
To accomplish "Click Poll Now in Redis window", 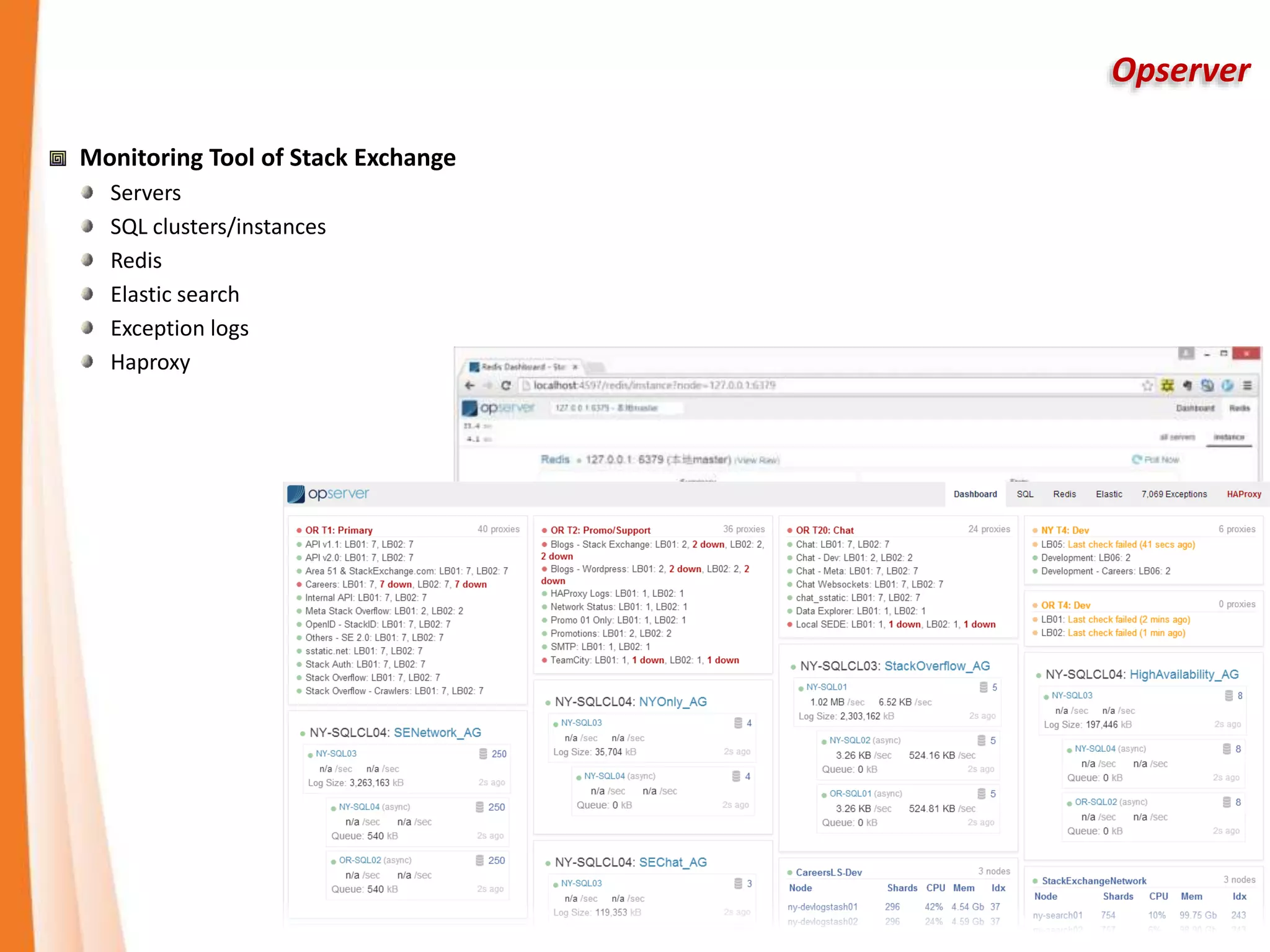I will click(x=1155, y=460).
